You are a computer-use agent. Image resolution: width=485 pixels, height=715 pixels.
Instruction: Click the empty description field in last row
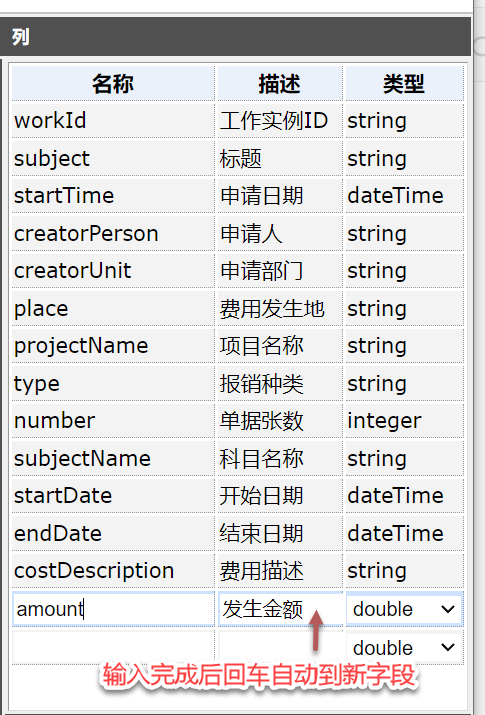[280, 648]
